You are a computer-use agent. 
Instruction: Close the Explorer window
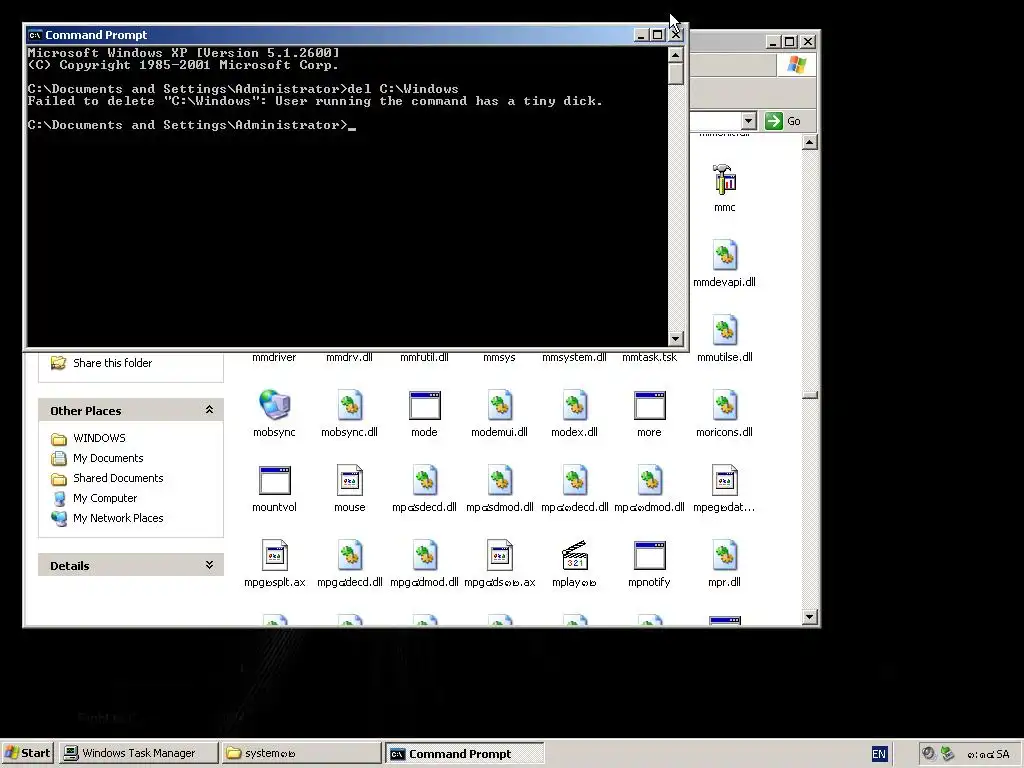click(808, 42)
